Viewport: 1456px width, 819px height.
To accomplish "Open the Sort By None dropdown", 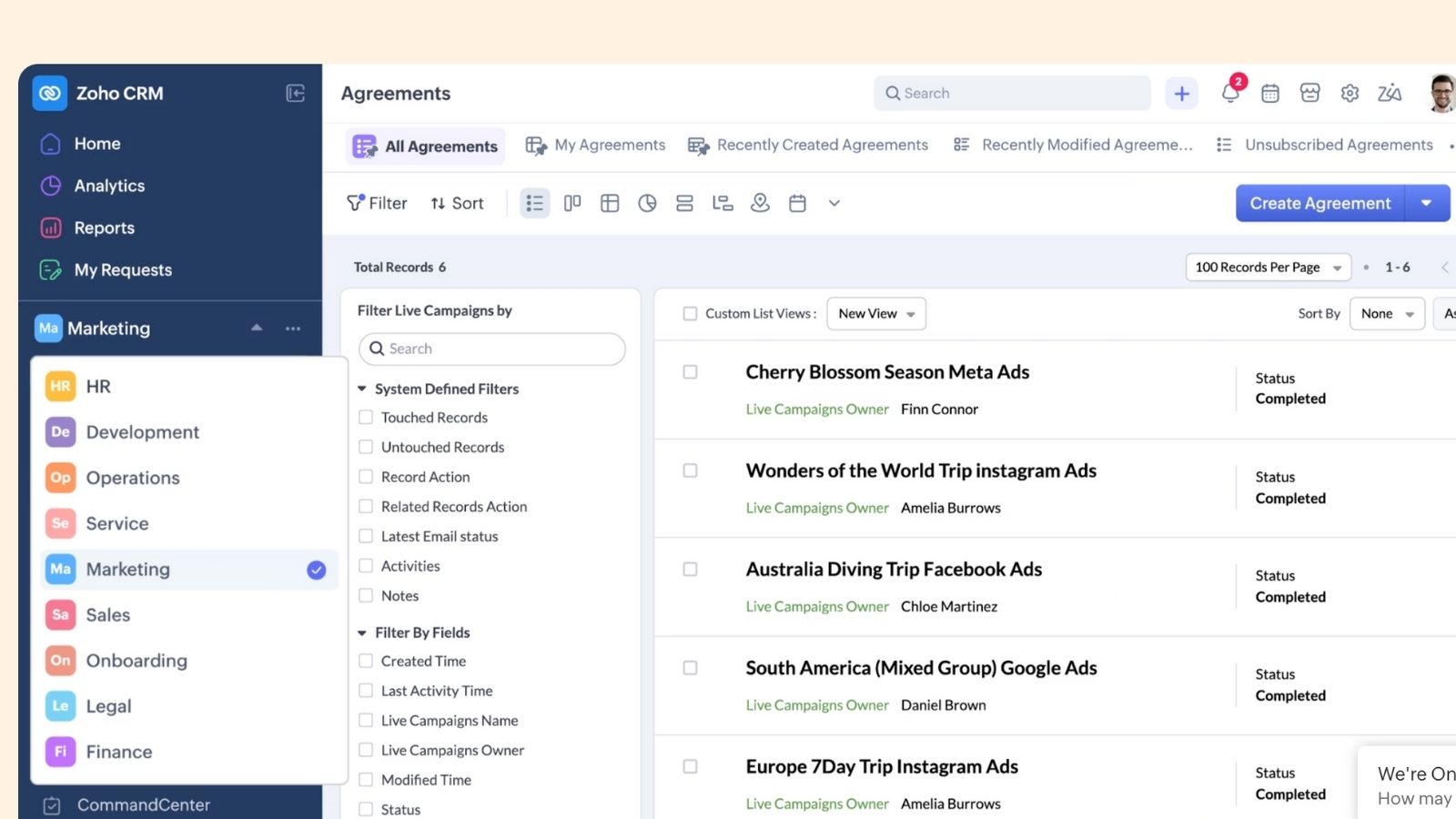I will pyautogui.click(x=1387, y=313).
